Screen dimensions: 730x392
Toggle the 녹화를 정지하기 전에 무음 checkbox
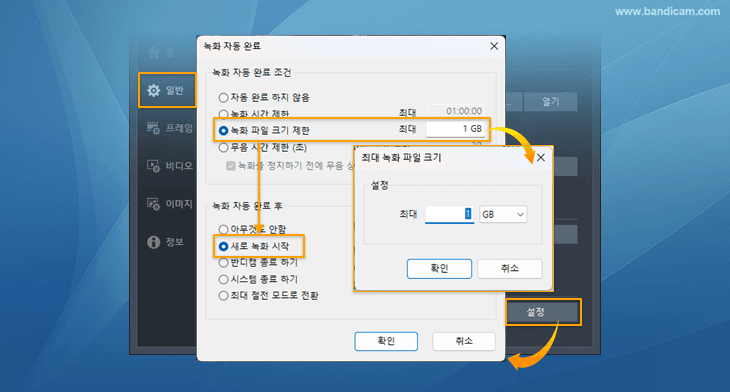pos(230,166)
